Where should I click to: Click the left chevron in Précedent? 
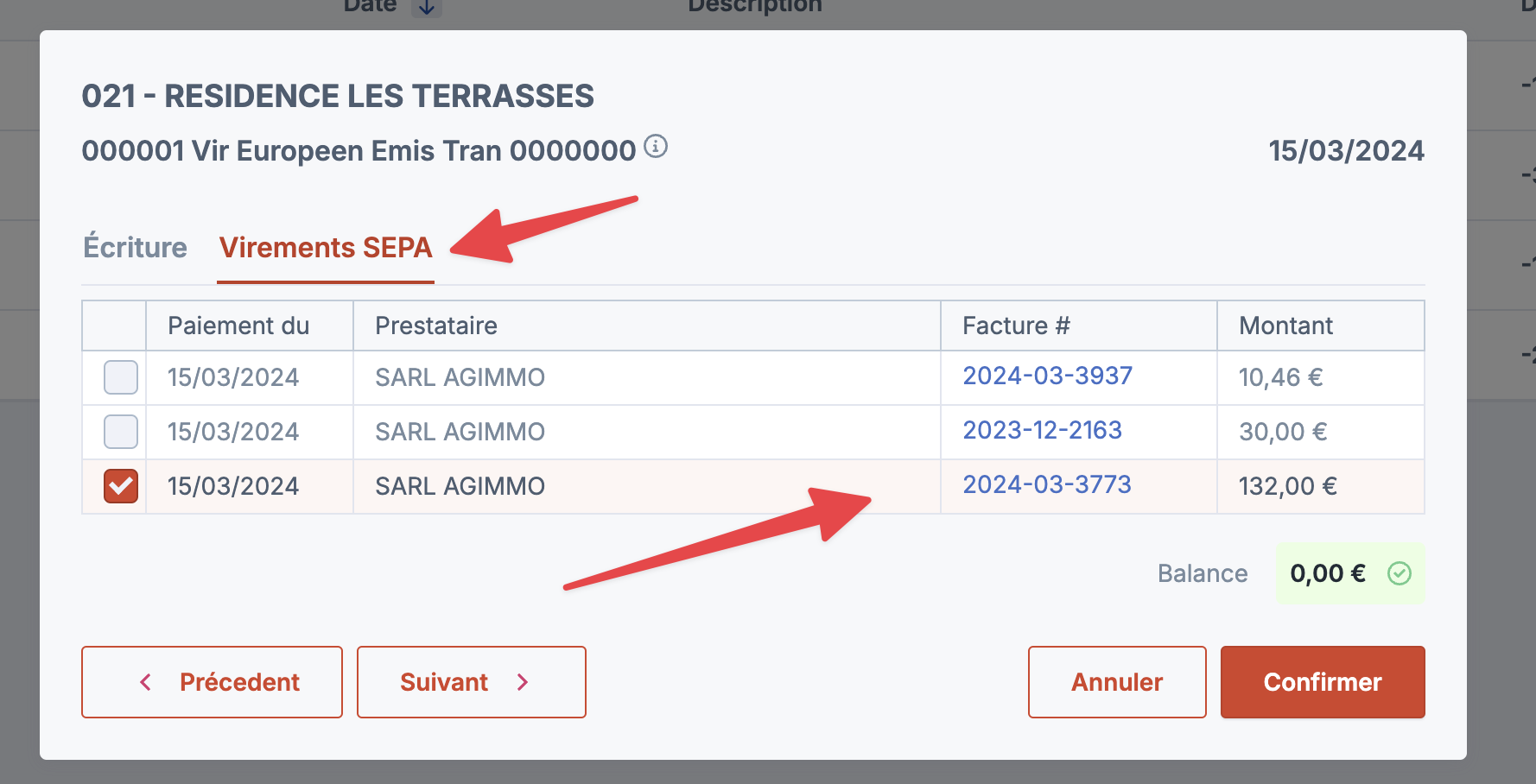[x=146, y=682]
